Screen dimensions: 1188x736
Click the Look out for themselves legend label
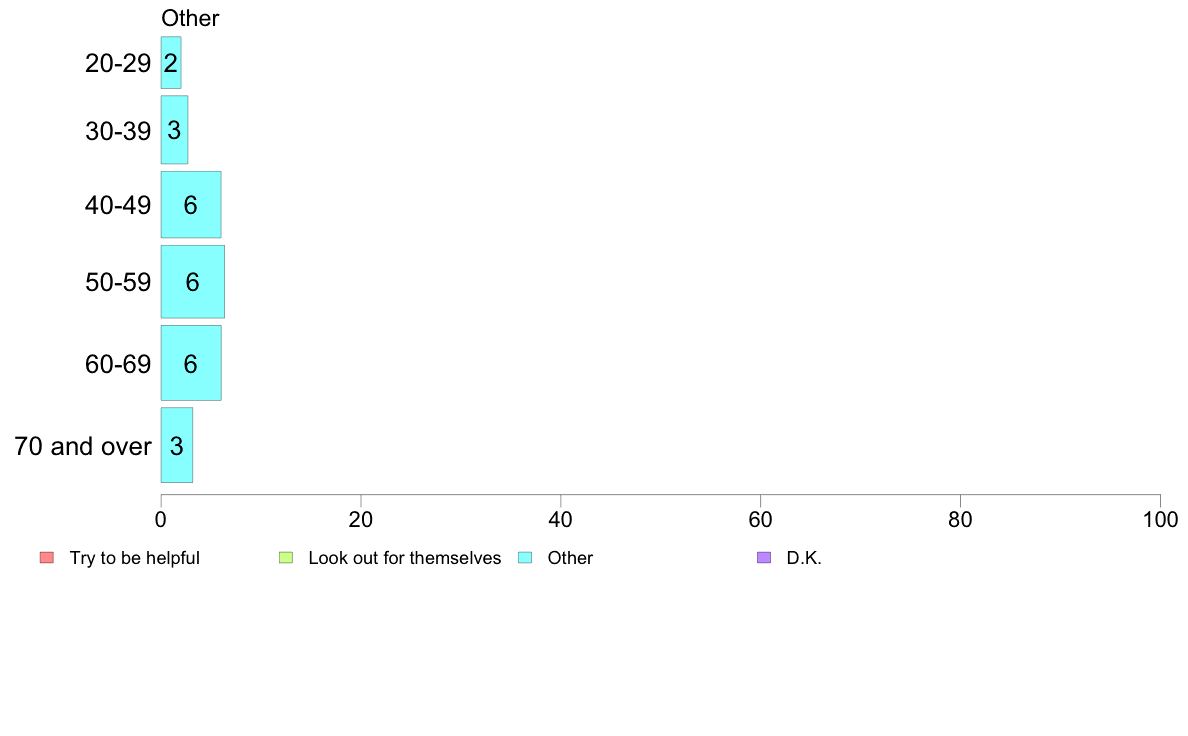click(x=405, y=558)
